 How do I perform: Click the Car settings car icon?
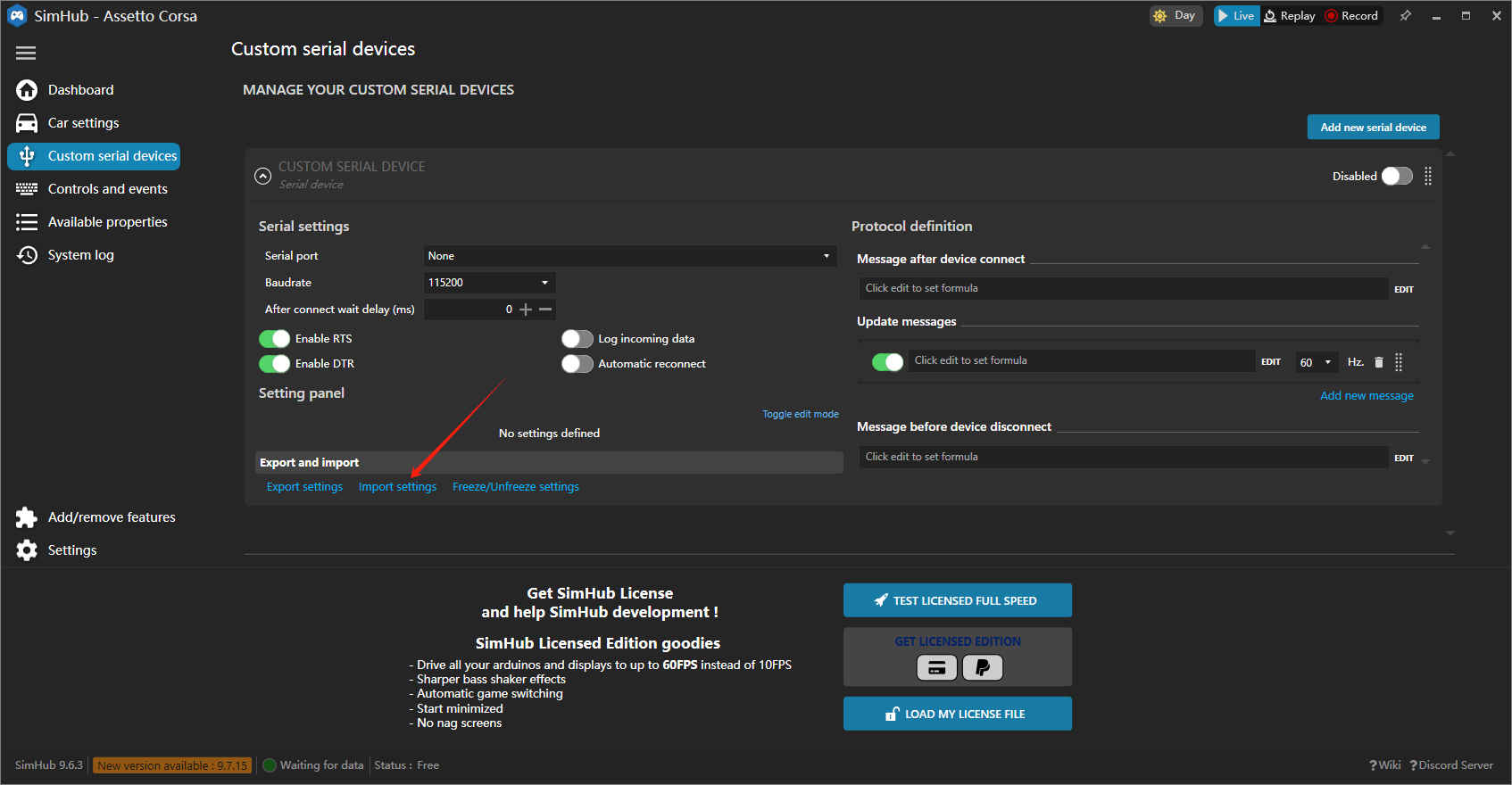pos(27,123)
